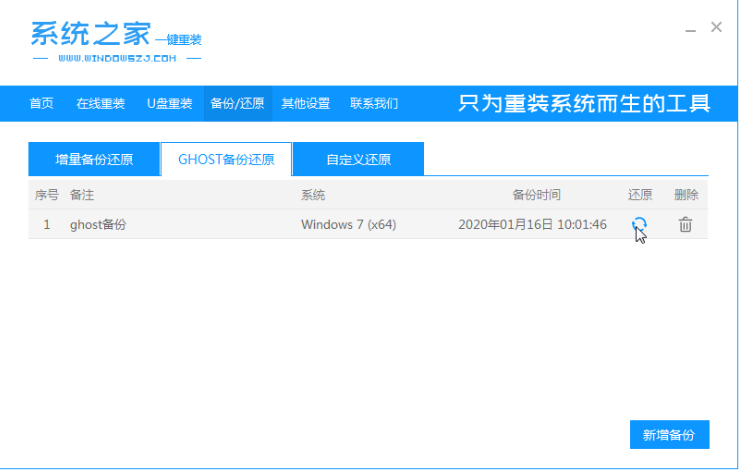Click the www.windowszj.com address under logo
This screenshot has height=471, width=740.
116,59
